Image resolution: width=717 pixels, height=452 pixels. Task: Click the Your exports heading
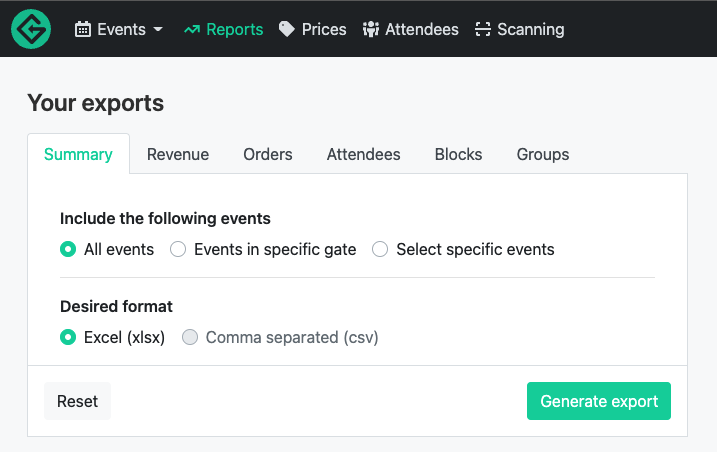[96, 103]
